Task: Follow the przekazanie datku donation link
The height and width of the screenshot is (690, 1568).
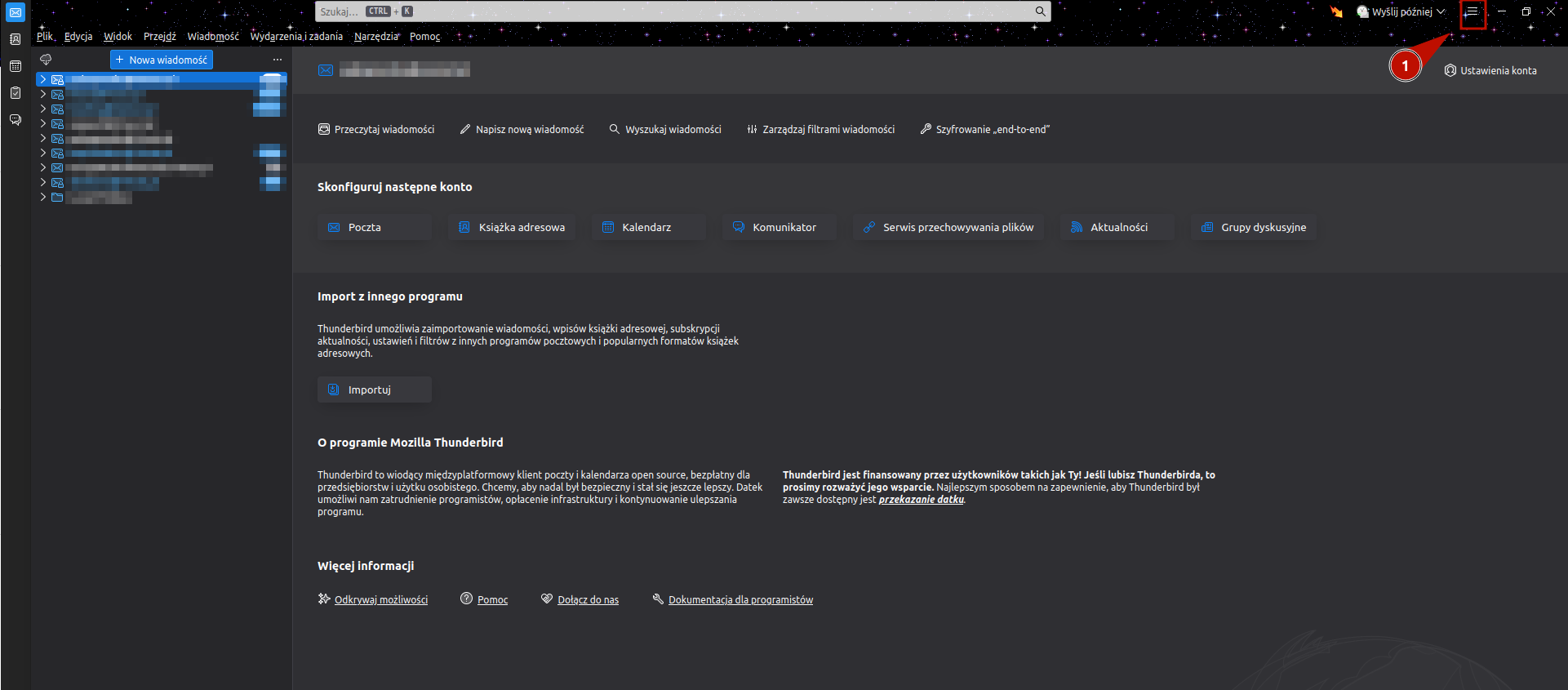Action: click(921, 500)
